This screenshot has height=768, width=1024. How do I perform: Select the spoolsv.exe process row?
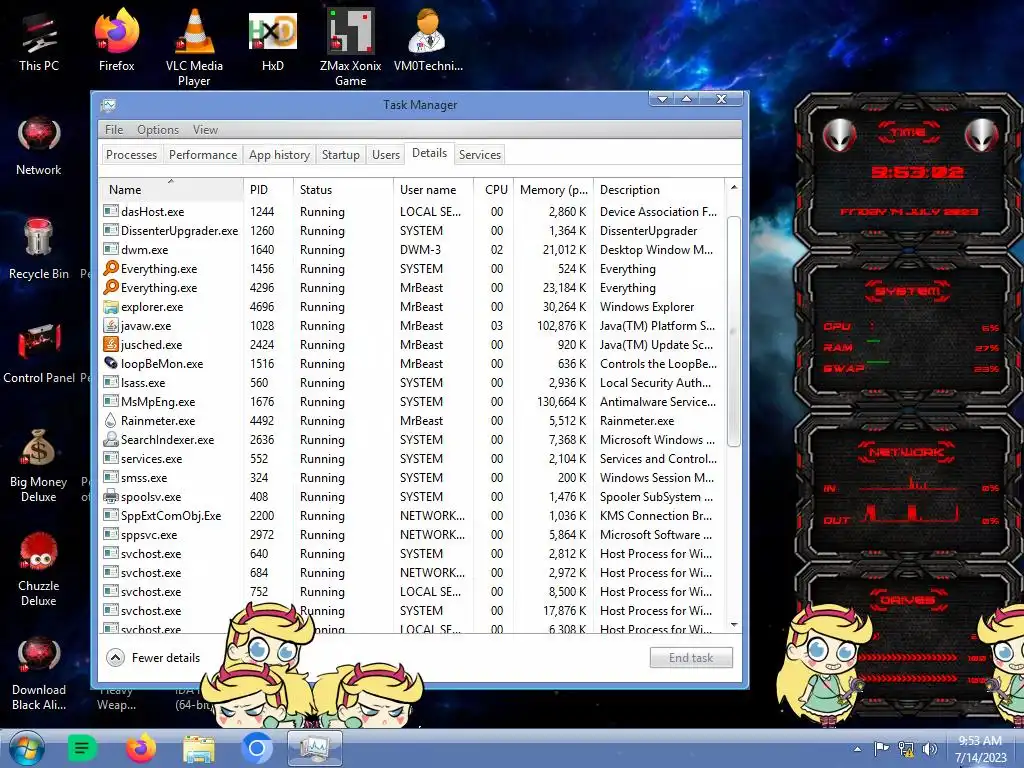(411, 496)
